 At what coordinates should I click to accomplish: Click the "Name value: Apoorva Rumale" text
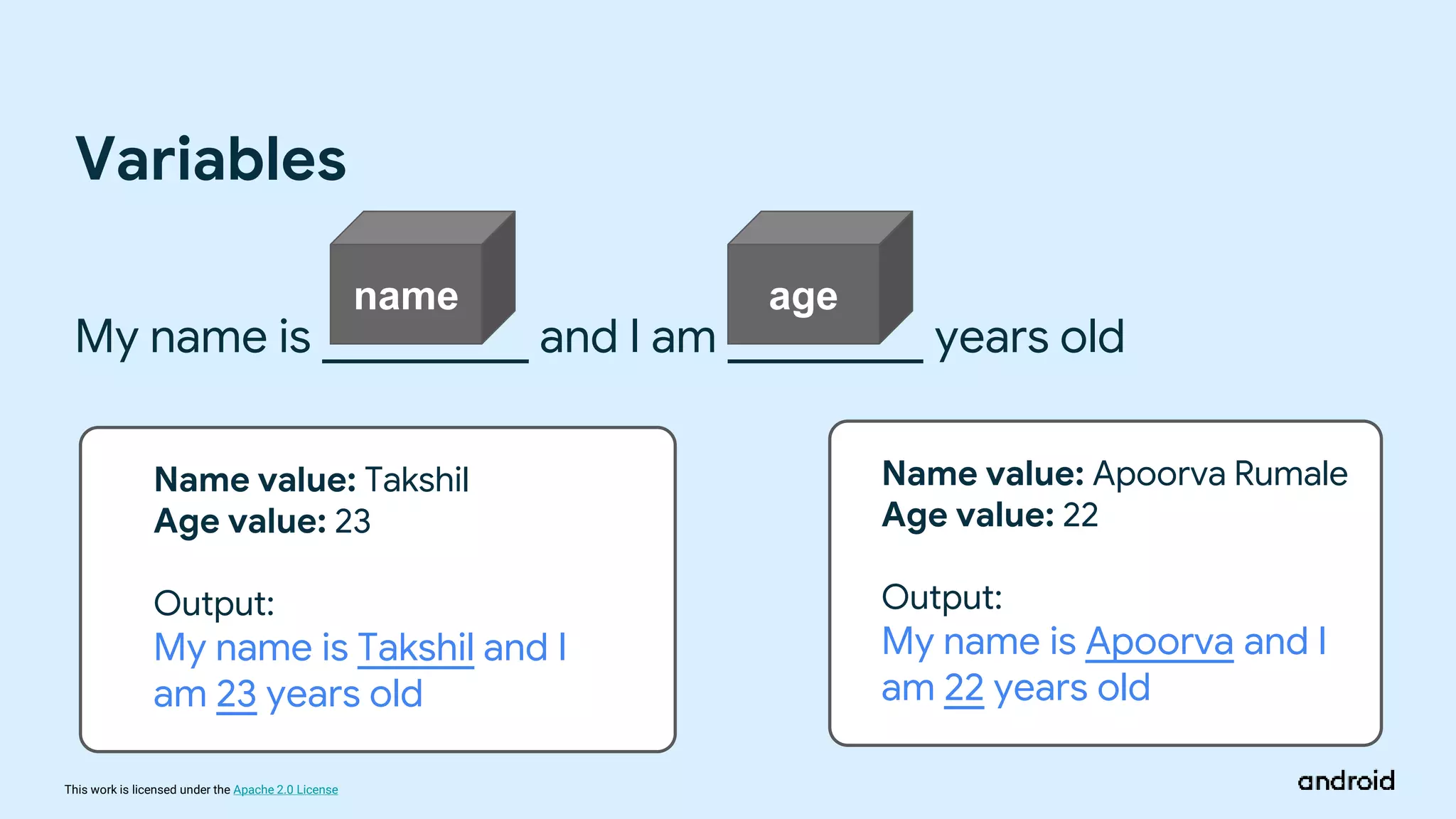coord(1114,474)
